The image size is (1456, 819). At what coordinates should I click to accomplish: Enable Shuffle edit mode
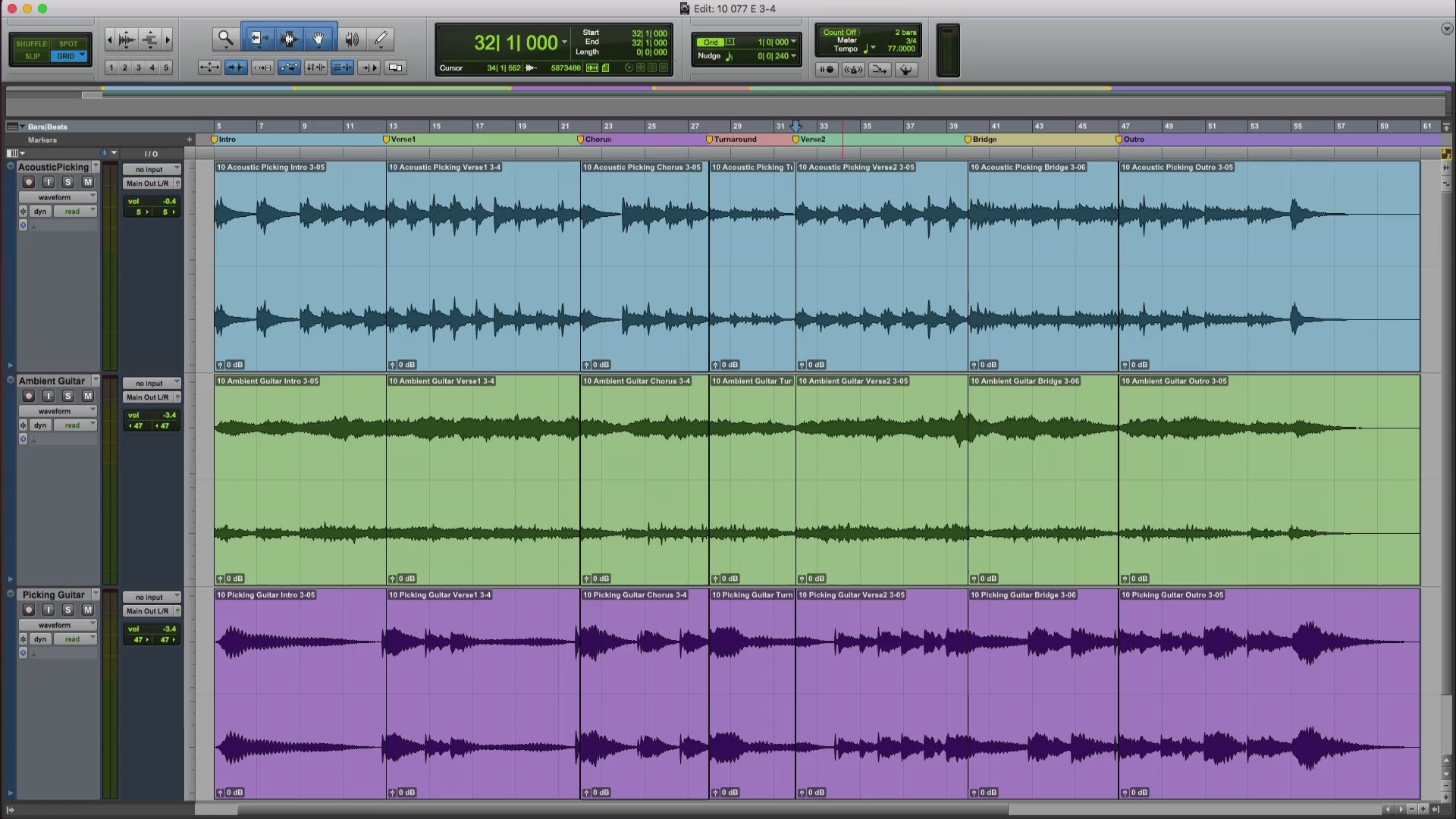click(32, 44)
